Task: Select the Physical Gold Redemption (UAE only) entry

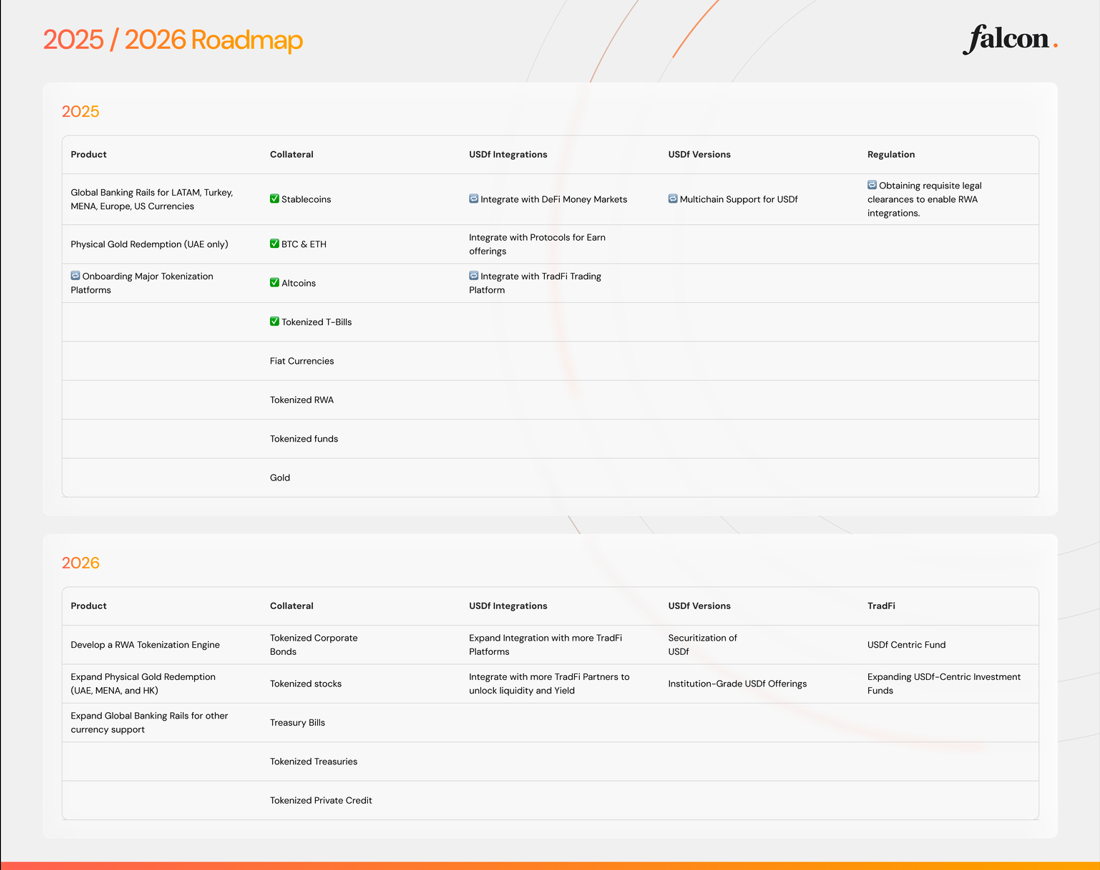Action: (x=149, y=244)
